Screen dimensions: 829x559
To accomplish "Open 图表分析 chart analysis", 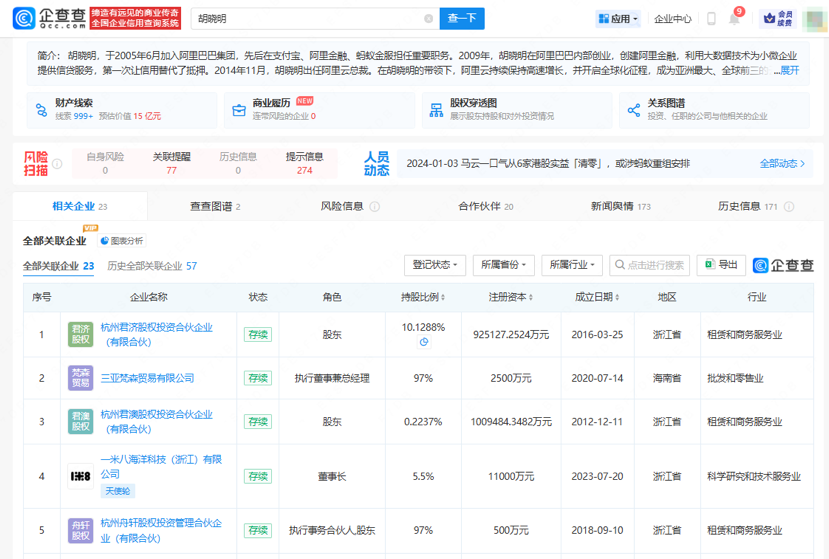I will (120, 241).
